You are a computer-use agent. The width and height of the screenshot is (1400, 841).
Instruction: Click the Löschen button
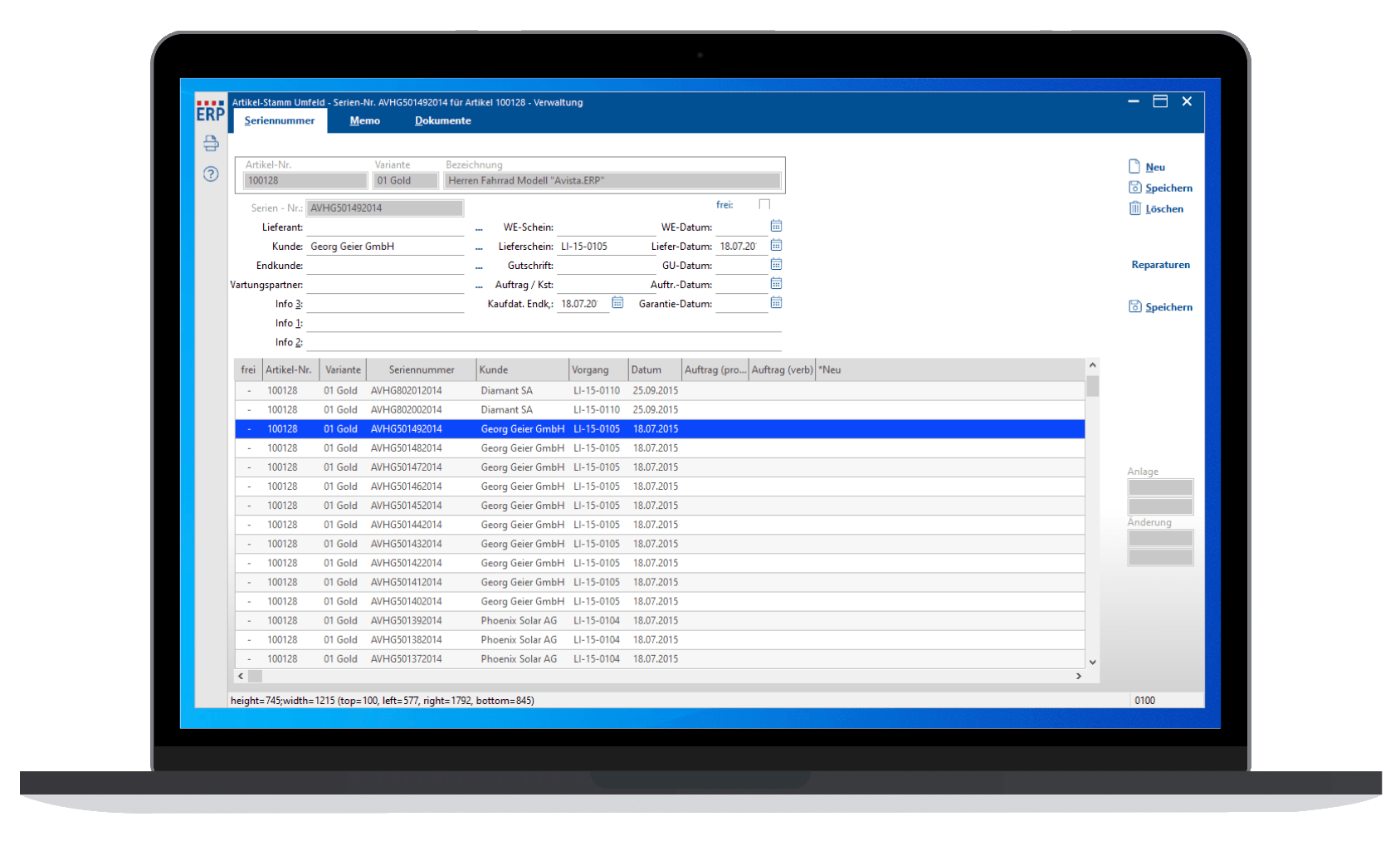click(1164, 208)
